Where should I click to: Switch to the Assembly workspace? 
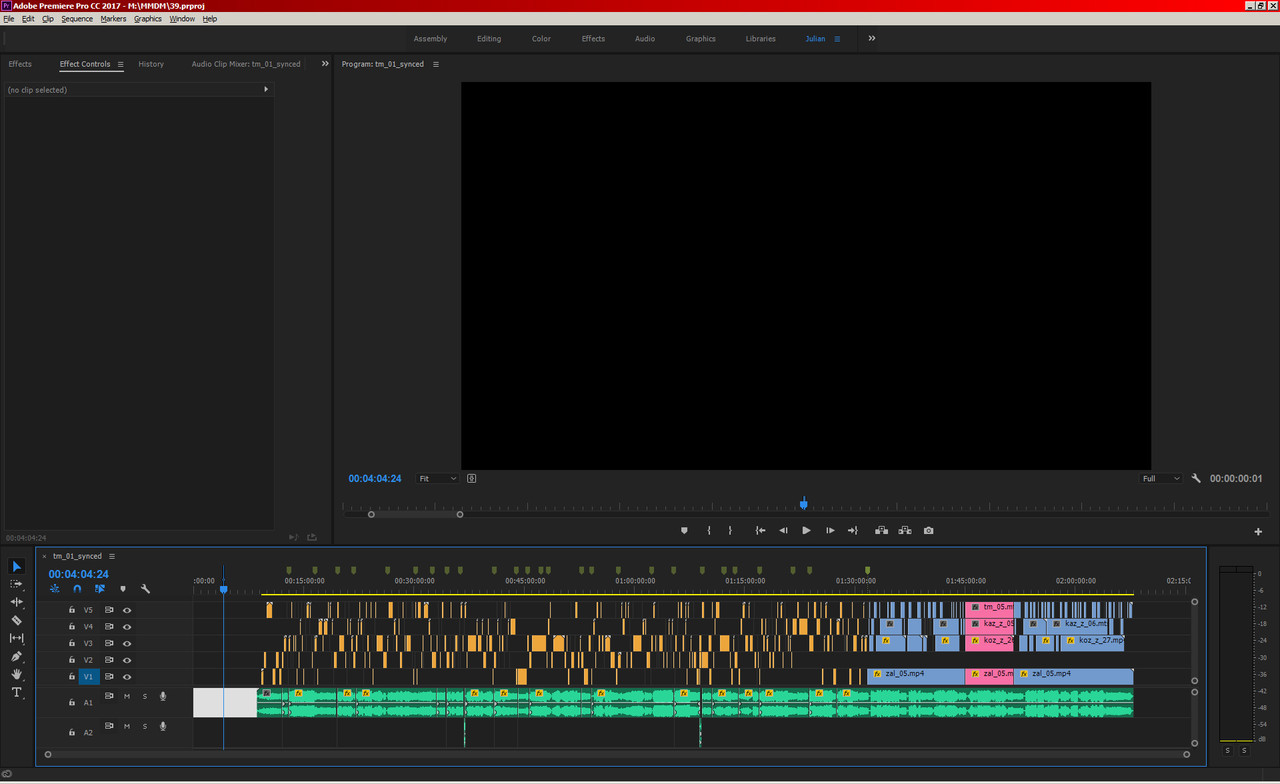pos(431,39)
